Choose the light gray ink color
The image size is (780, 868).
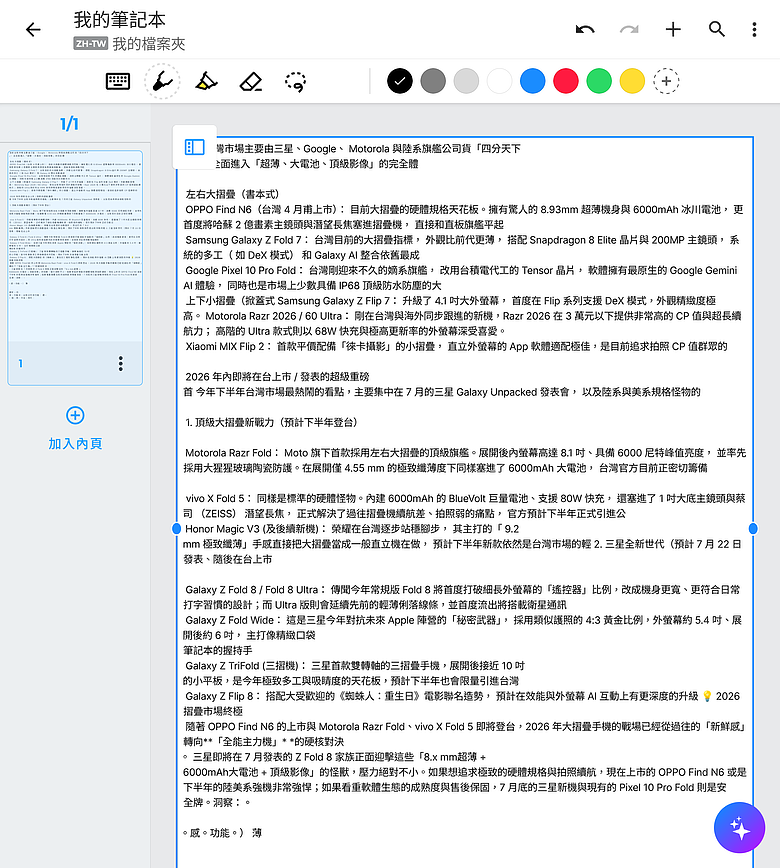(466, 81)
